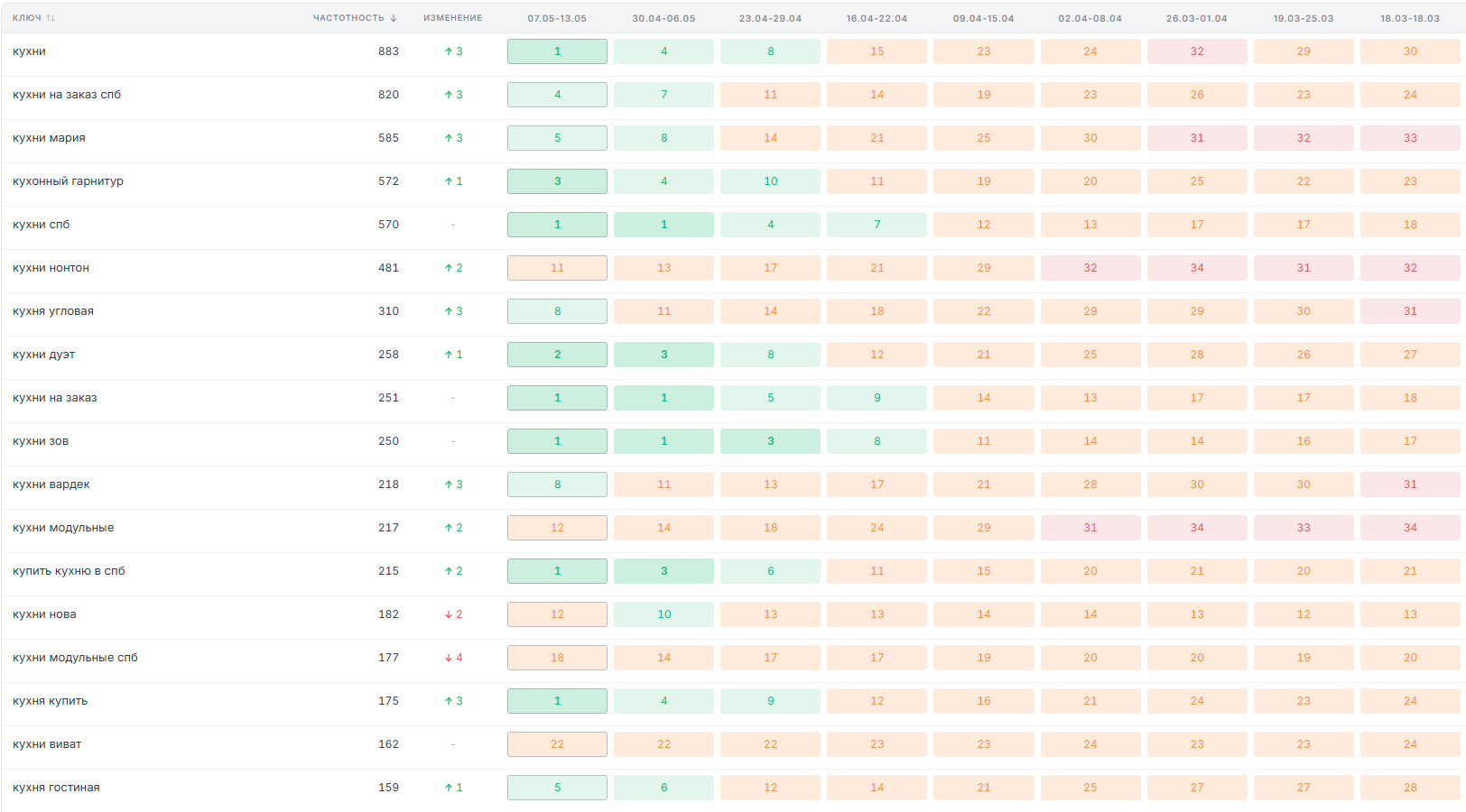Click the position 10 cell for кухни нова
This screenshot has width=1466, height=812.
click(663, 614)
